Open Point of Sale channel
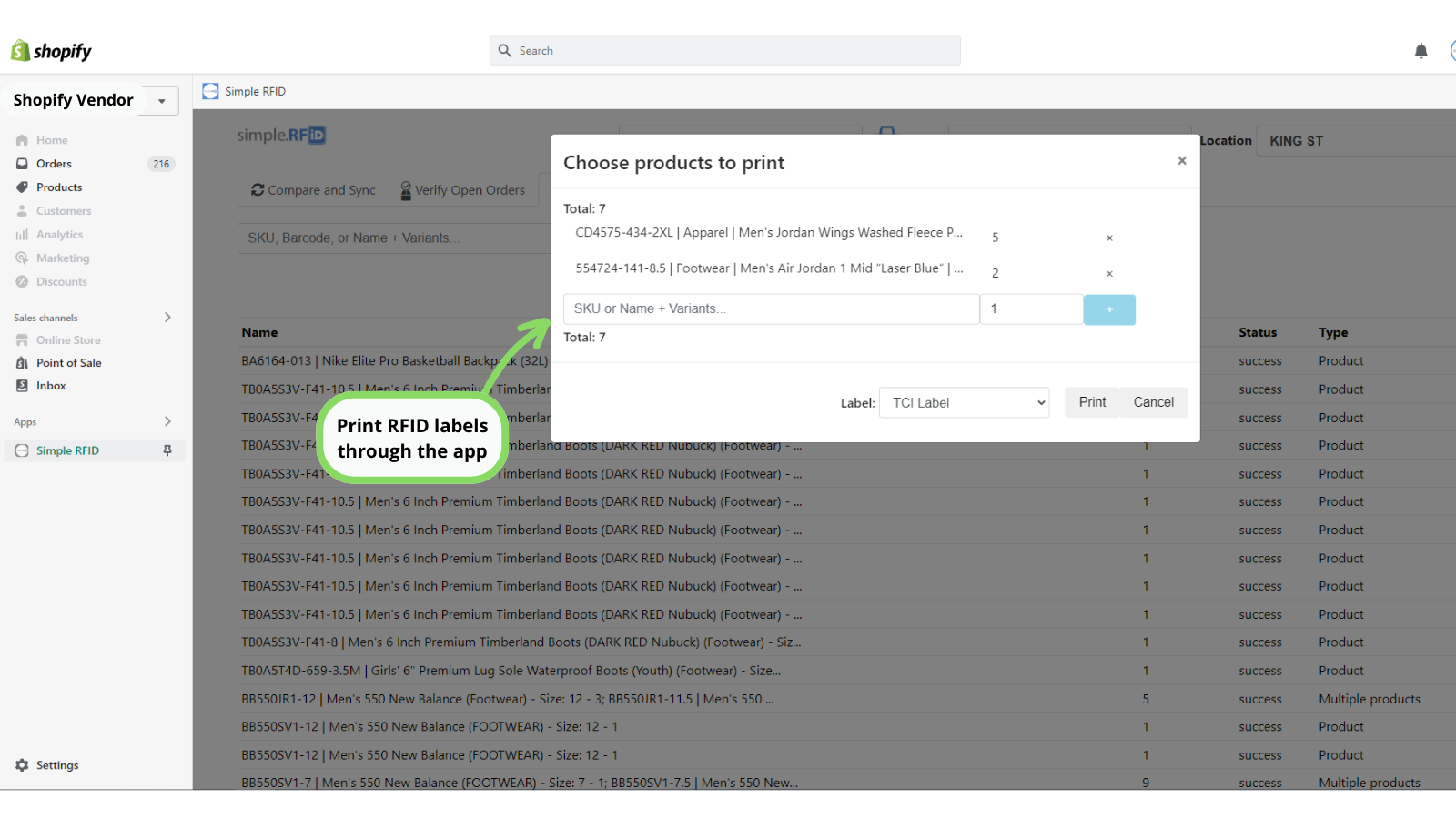This screenshot has height=819, width=1456. click(69, 363)
